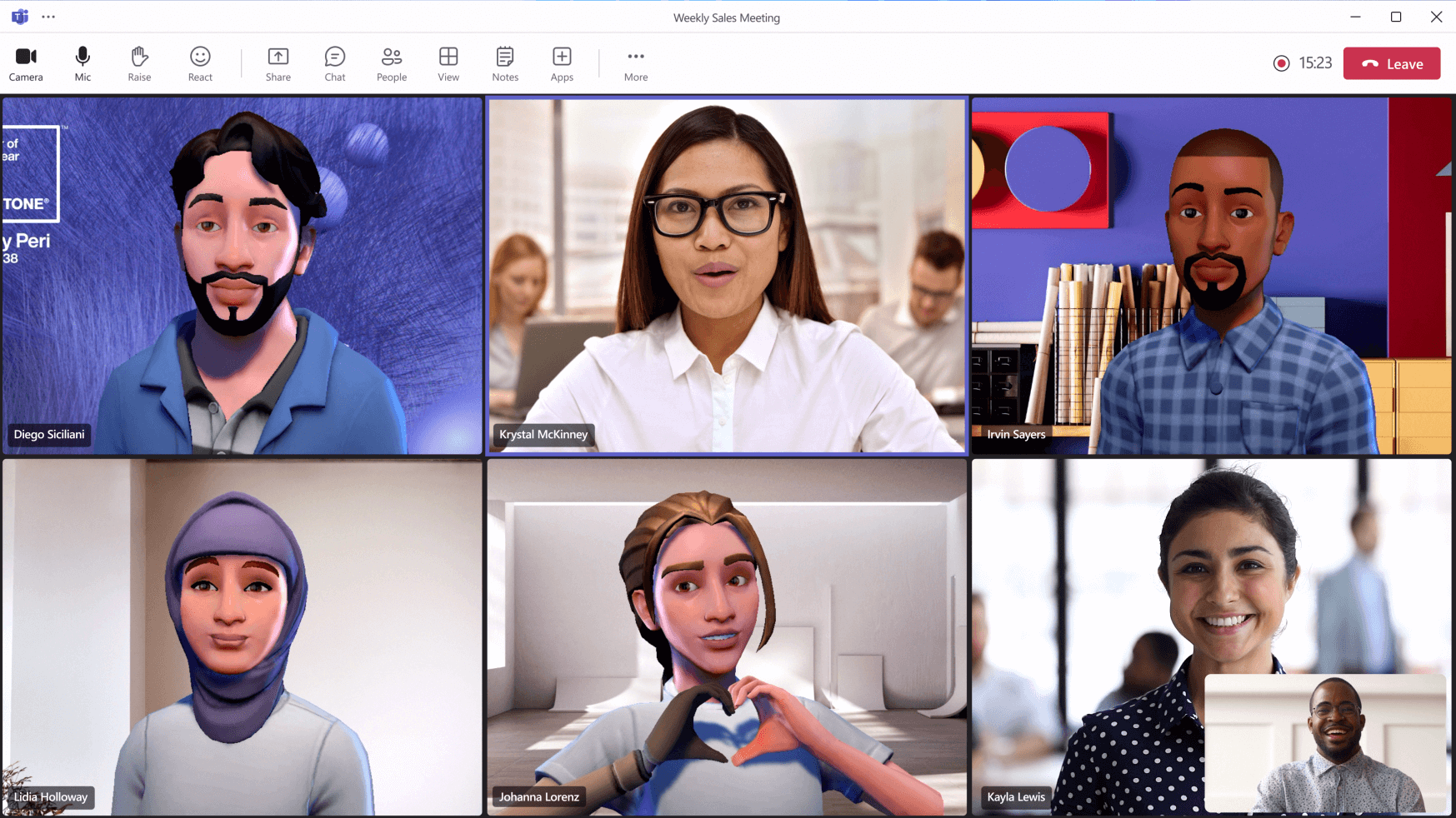
Task: Toggle the recording indicator
Action: [1282, 62]
